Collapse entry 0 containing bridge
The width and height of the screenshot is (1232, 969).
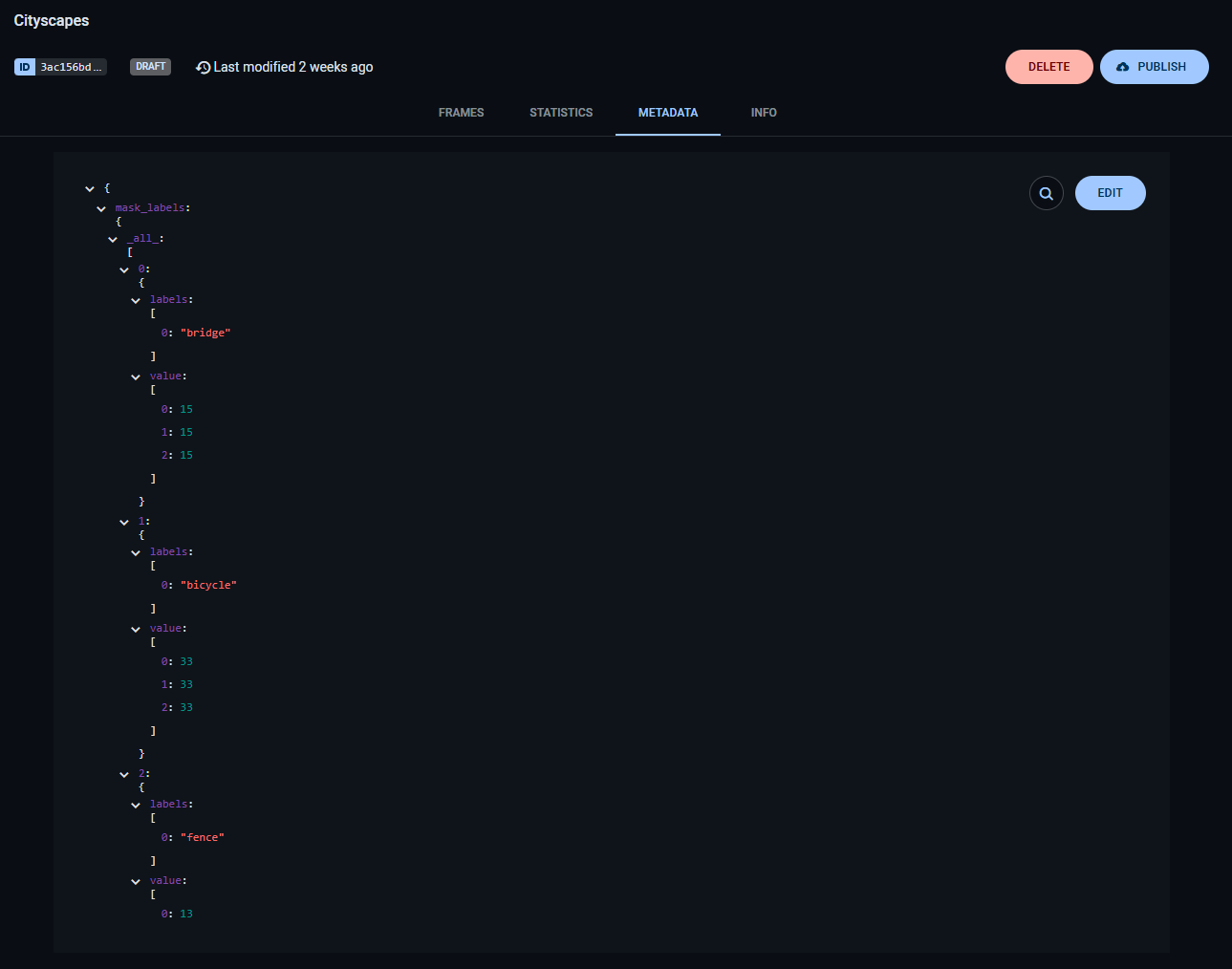coord(123,269)
